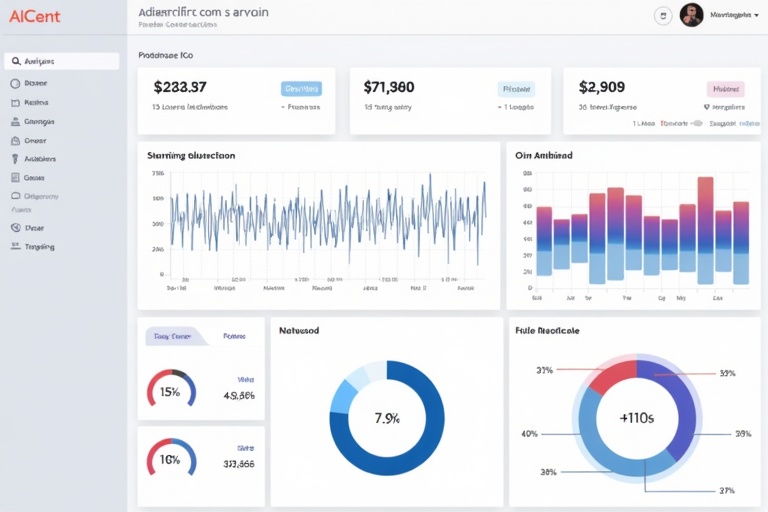Click the document icon below the microphone icon
The image size is (768, 512).
(x=15, y=177)
